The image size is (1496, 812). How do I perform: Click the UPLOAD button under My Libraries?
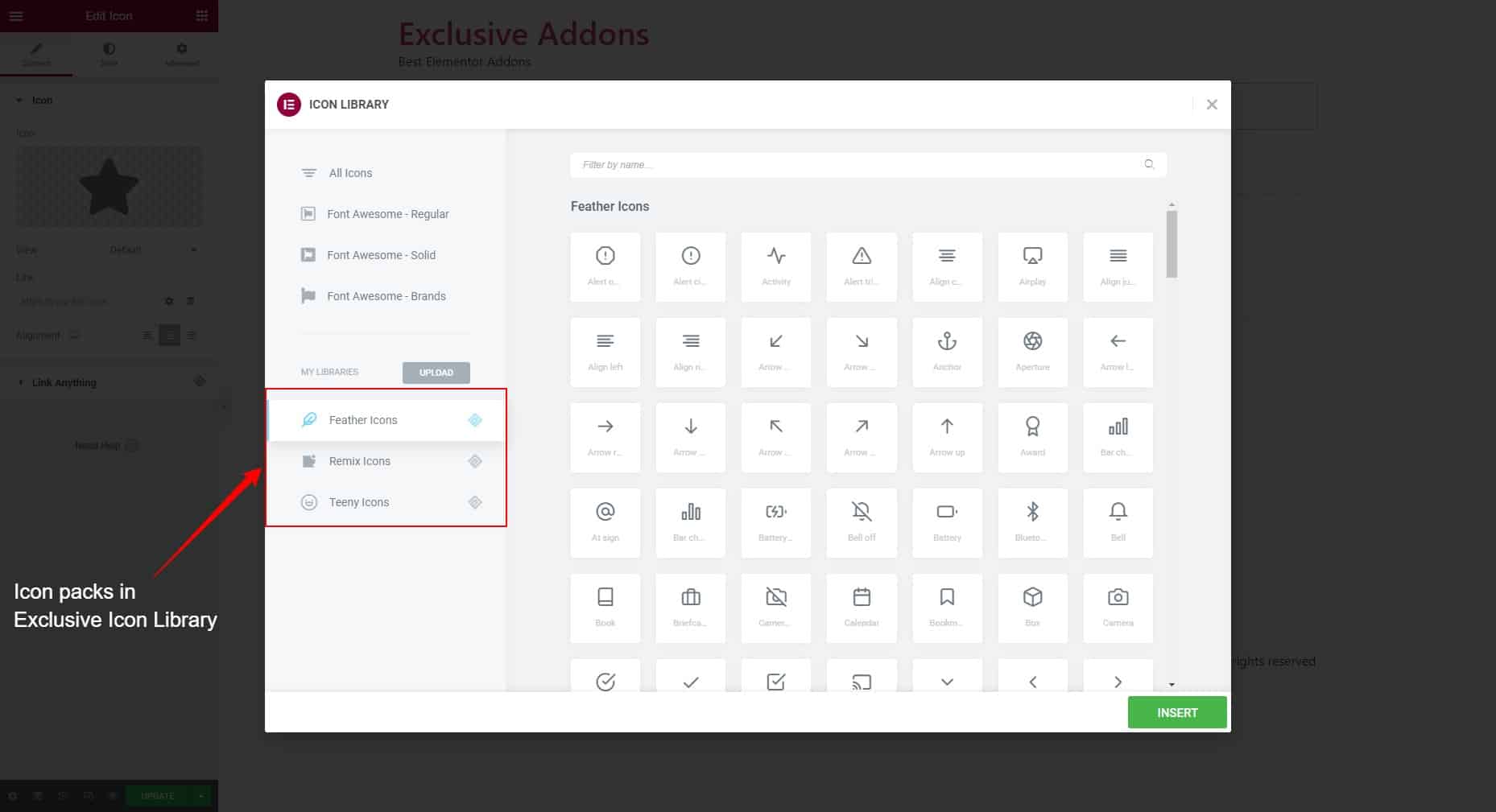click(436, 373)
